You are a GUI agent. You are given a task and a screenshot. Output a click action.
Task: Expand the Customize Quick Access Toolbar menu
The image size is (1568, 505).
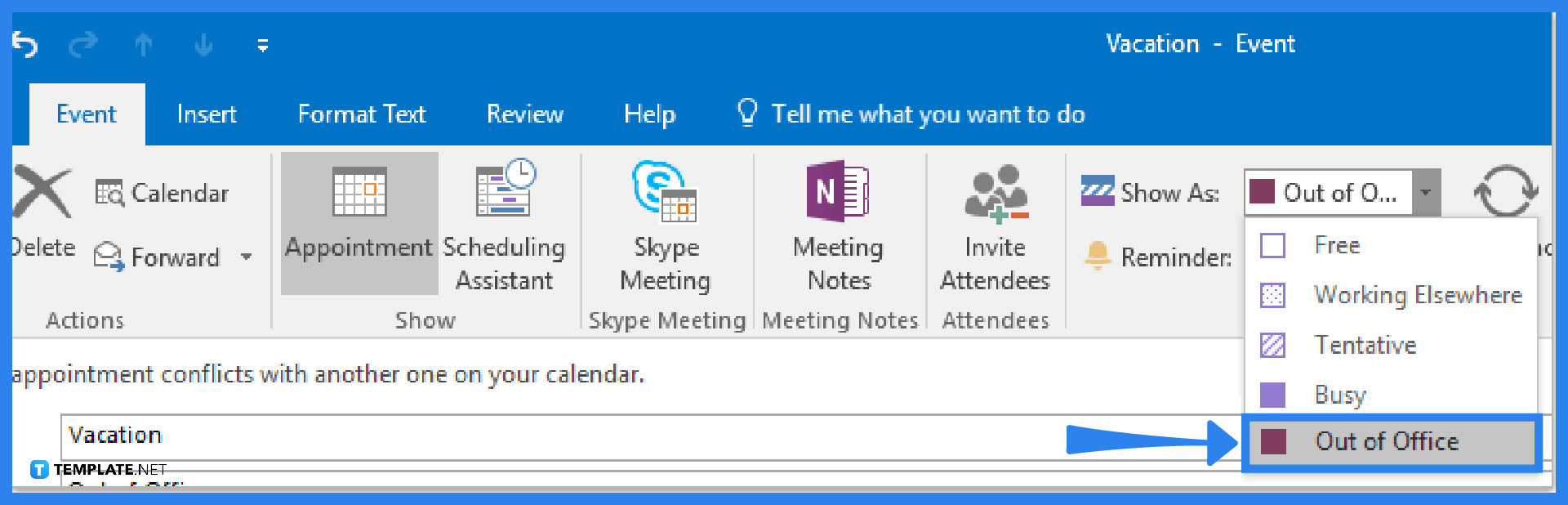click(x=263, y=46)
